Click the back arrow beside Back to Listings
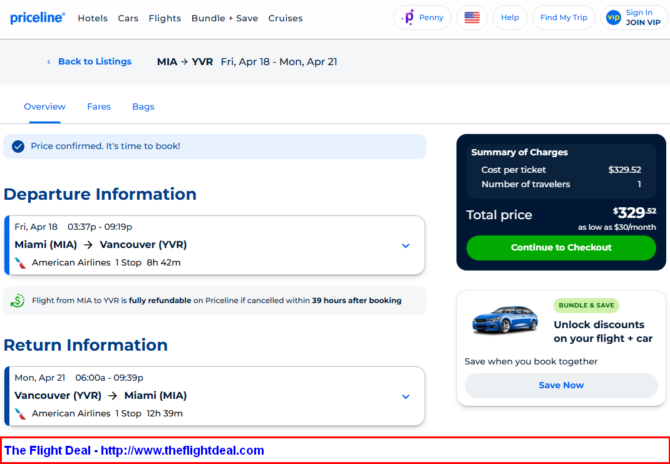The image size is (670, 464). 49,62
